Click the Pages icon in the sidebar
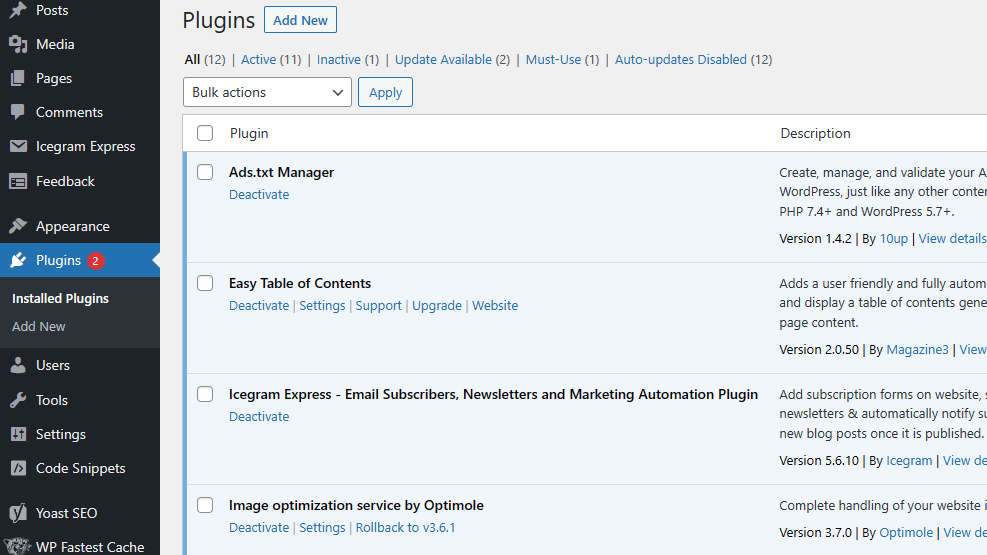Viewport: 987px width, 555px height. point(18,78)
